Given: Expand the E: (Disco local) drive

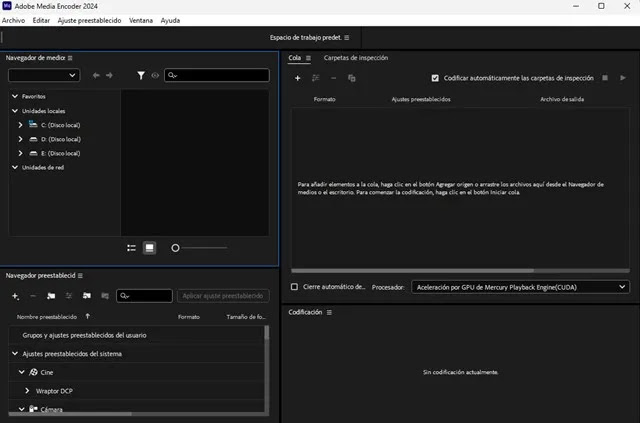Looking at the screenshot, I should pyautogui.click(x=20, y=153).
